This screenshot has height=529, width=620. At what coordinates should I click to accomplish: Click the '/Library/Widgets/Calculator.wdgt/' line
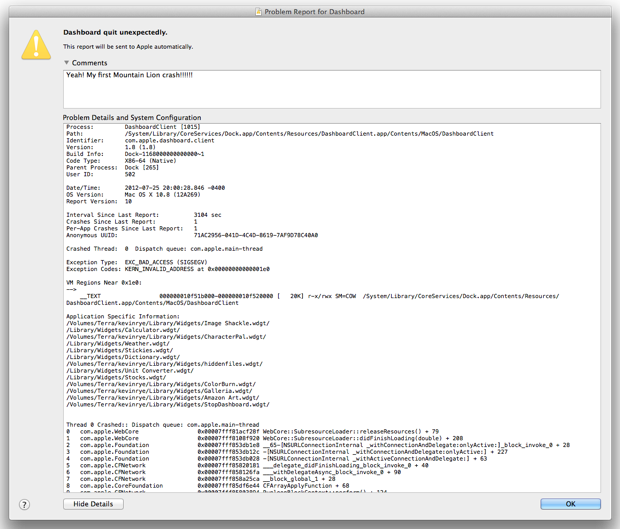pos(123,330)
